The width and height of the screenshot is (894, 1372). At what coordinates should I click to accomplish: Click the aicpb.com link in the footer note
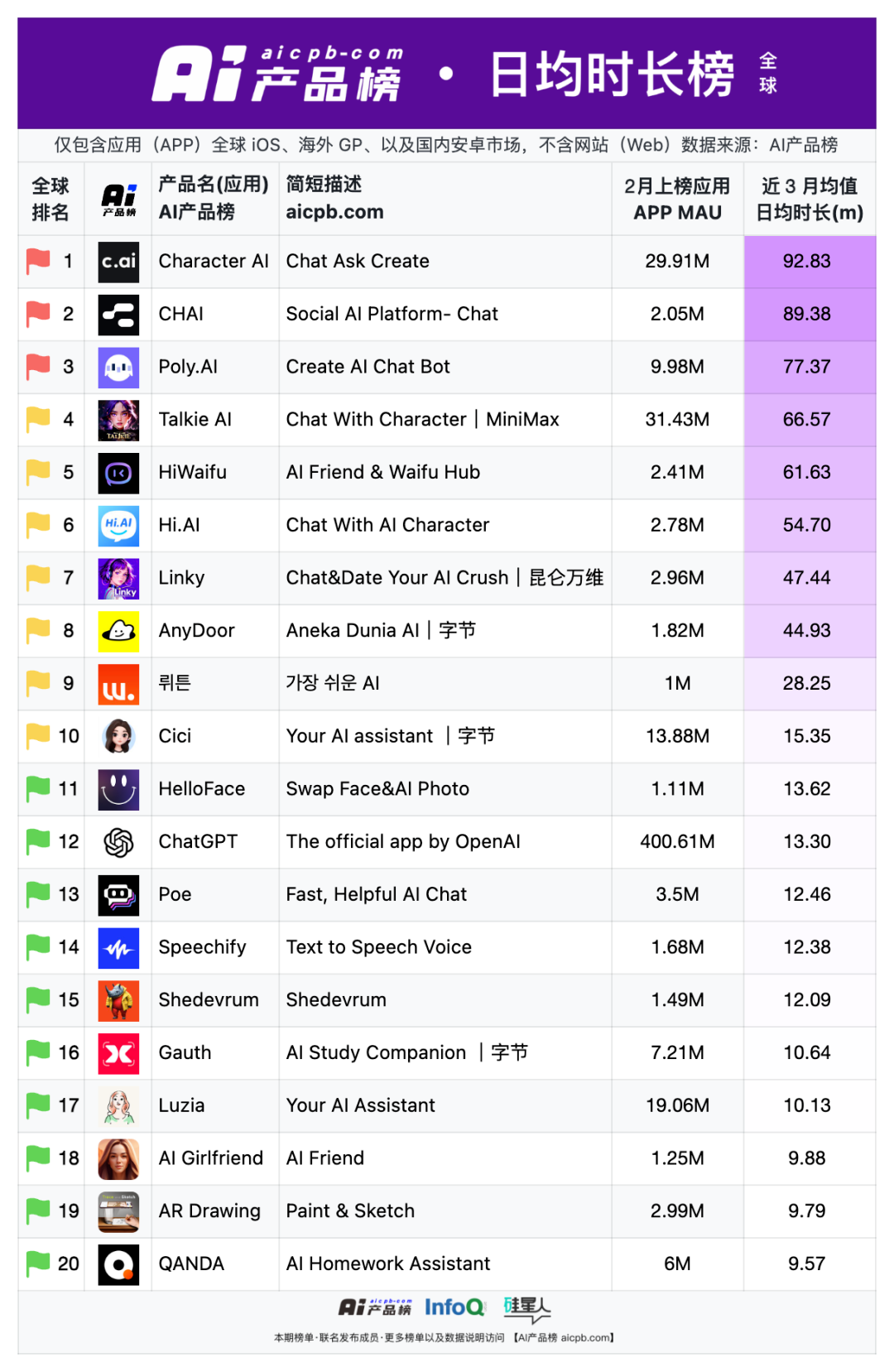pos(585,1337)
